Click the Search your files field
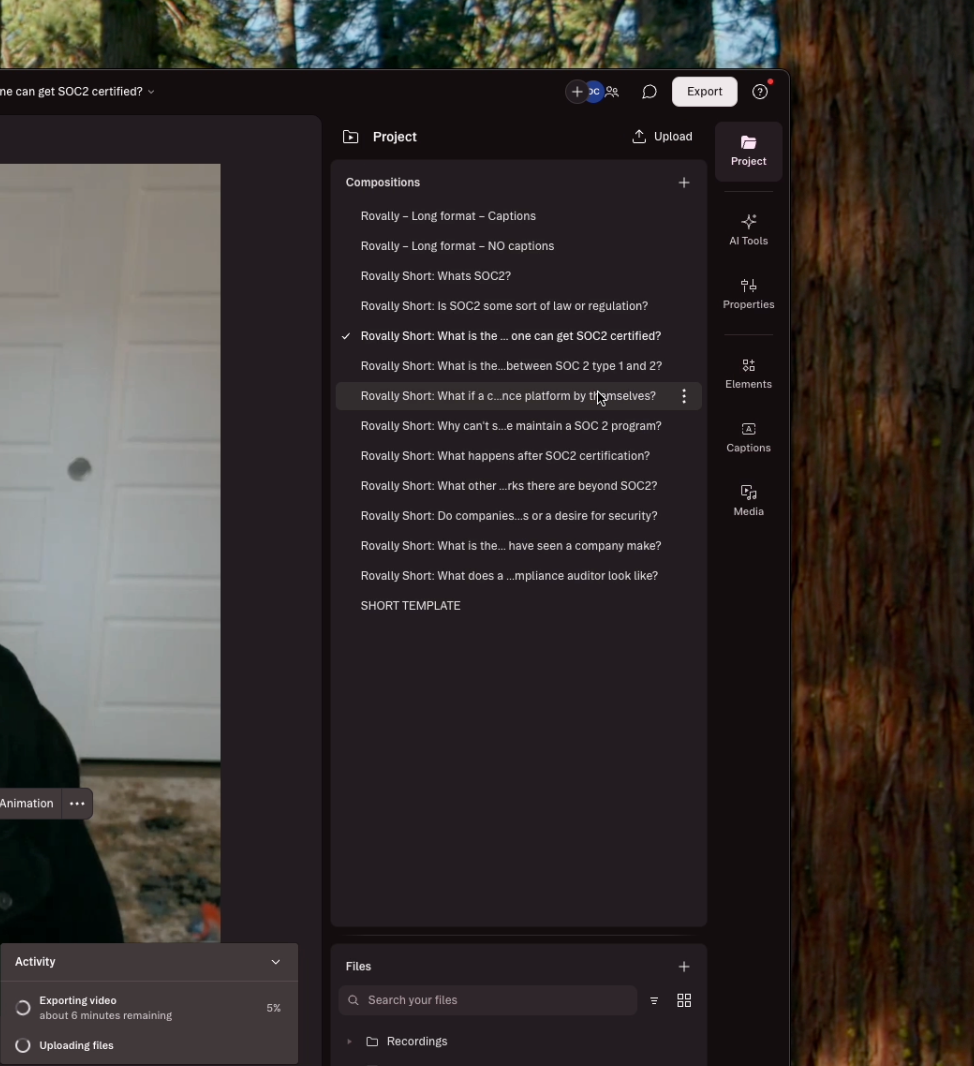The height and width of the screenshot is (1066, 974). click(487, 1000)
